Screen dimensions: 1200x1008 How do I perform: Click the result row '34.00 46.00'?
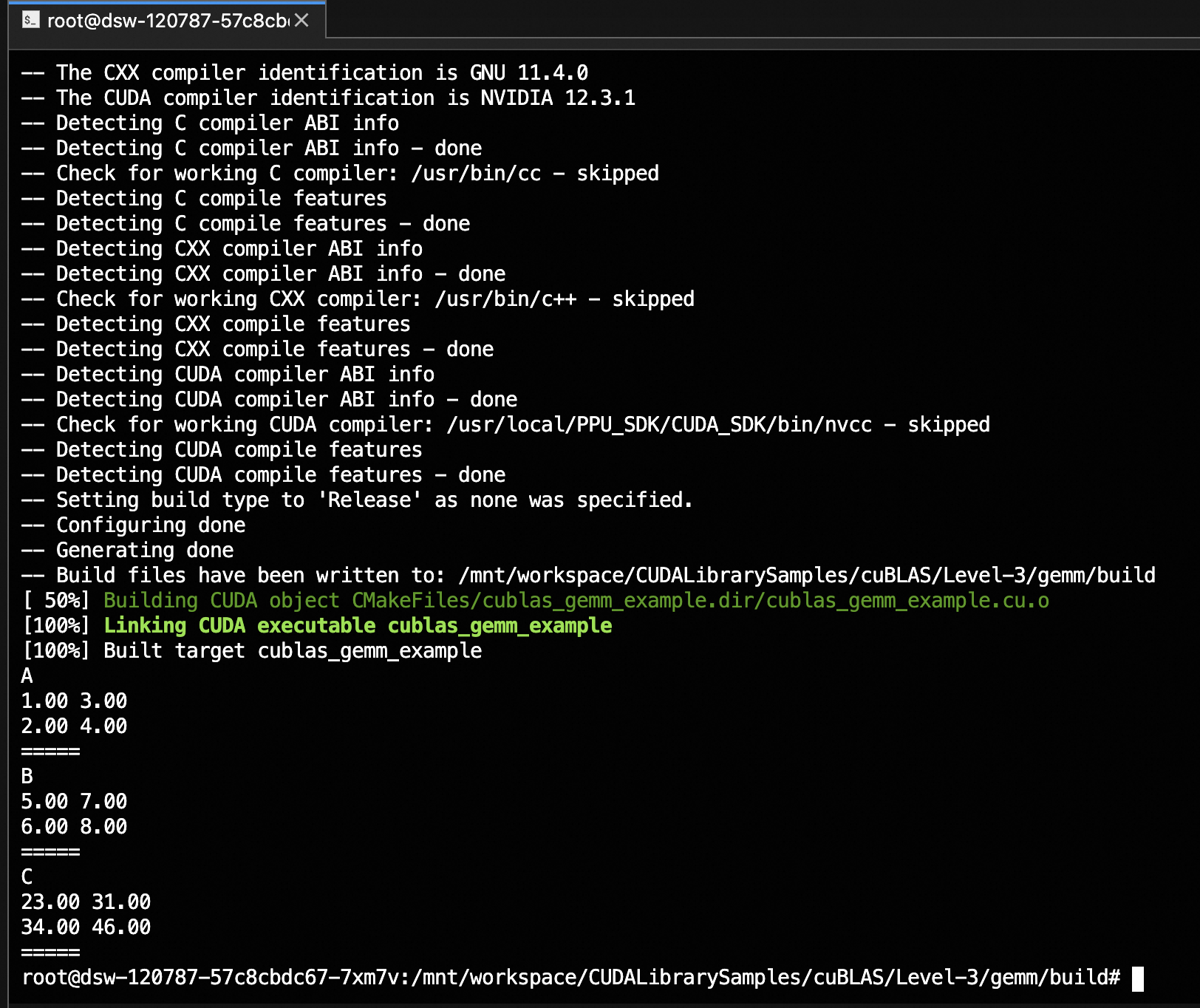tap(86, 927)
